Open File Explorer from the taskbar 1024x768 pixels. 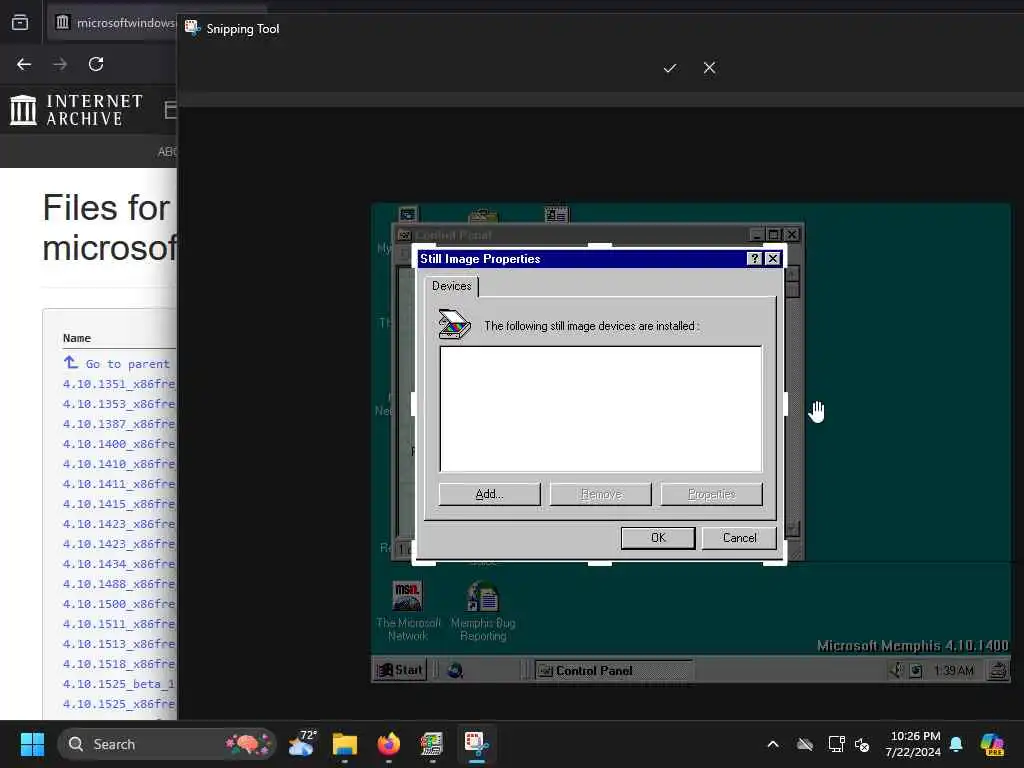[345, 744]
